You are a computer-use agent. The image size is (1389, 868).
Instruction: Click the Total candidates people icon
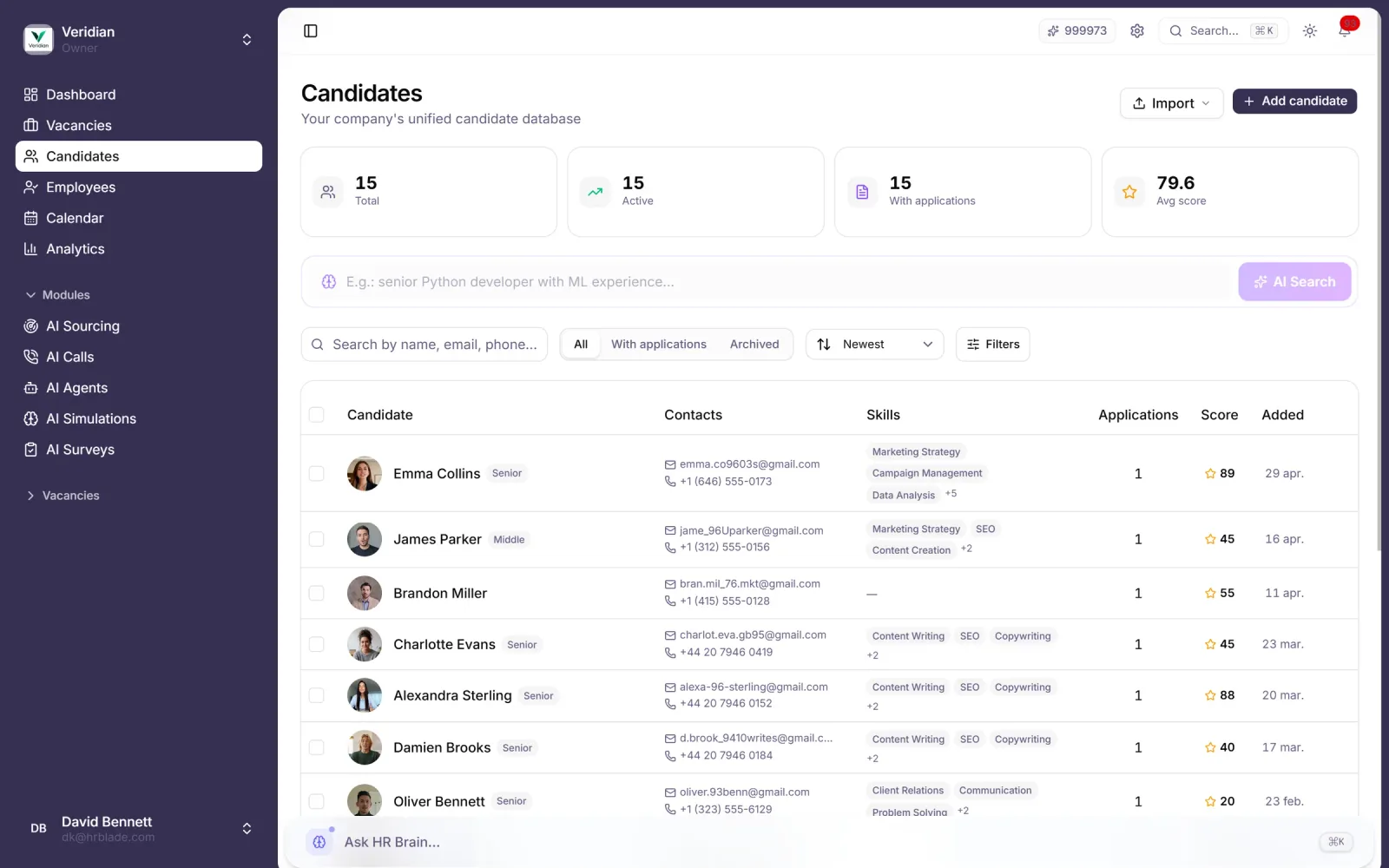click(328, 192)
